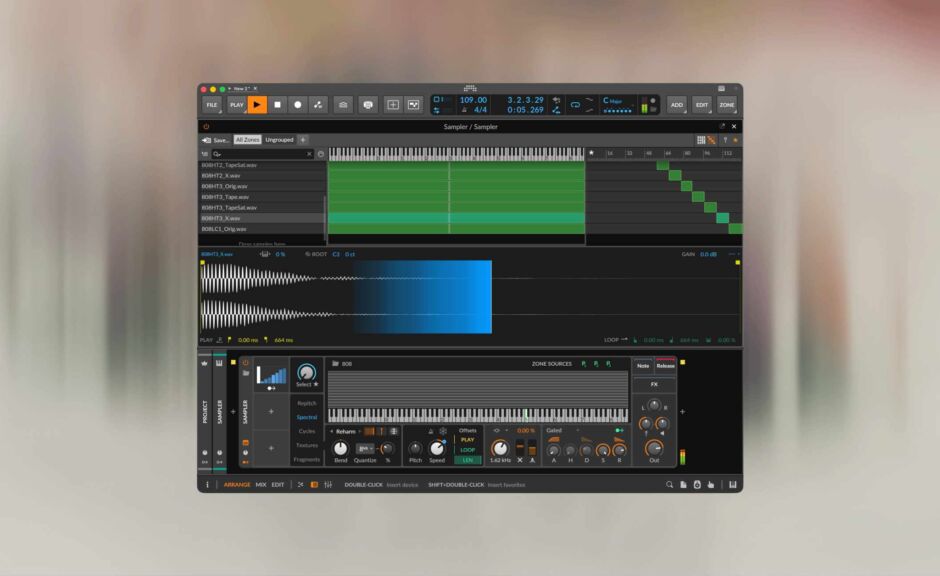The image size is (940, 576).
Task: Choose the Textures playback mode
Action: tap(306, 445)
